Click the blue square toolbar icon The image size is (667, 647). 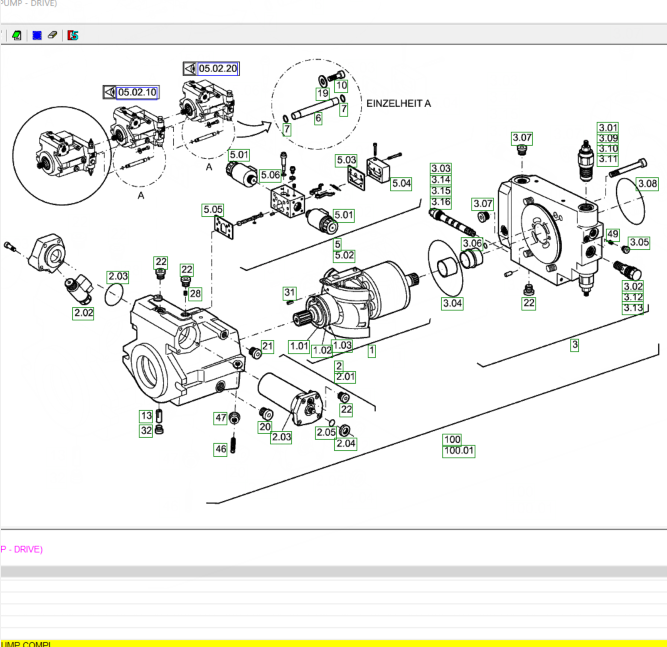coord(36,35)
